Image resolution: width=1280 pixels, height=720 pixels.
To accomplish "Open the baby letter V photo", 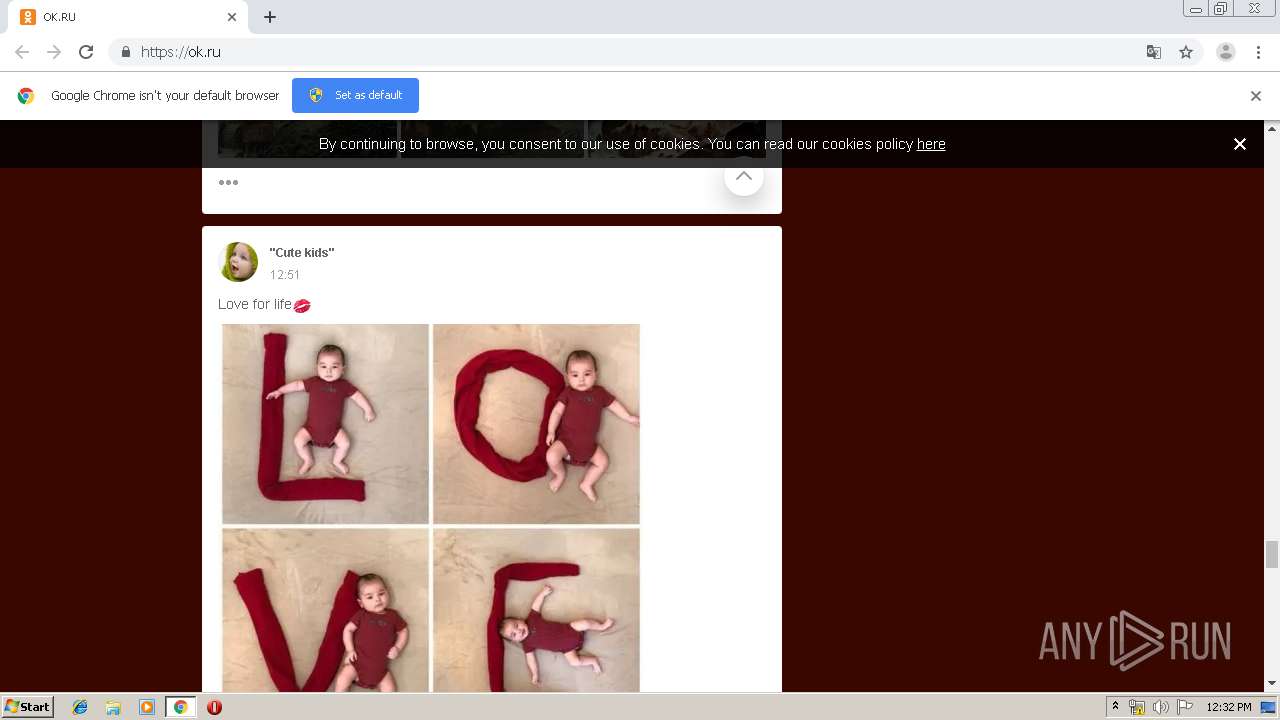I will (325, 610).
